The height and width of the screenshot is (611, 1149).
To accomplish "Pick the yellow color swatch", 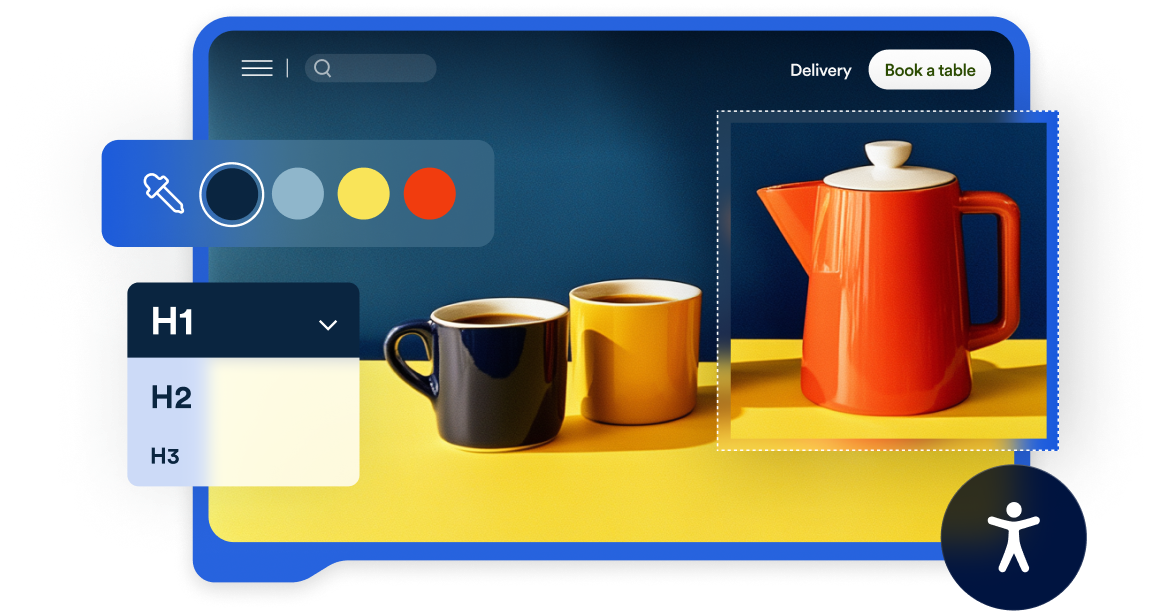I will point(363,193).
